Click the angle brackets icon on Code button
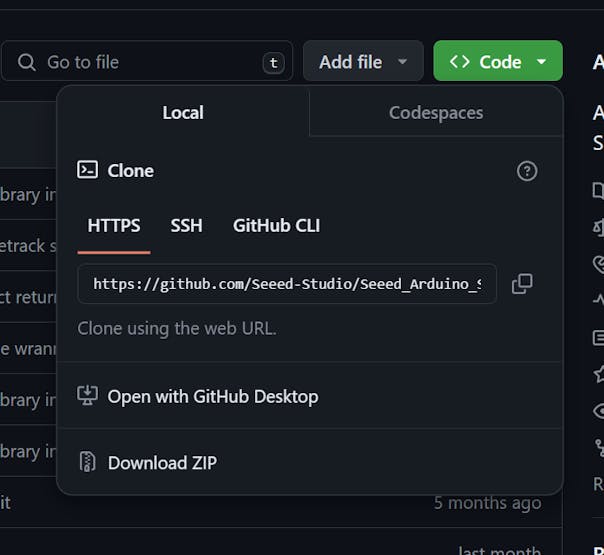Image resolution: width=604 pixels, height=555 pixels. pos(459,62)
